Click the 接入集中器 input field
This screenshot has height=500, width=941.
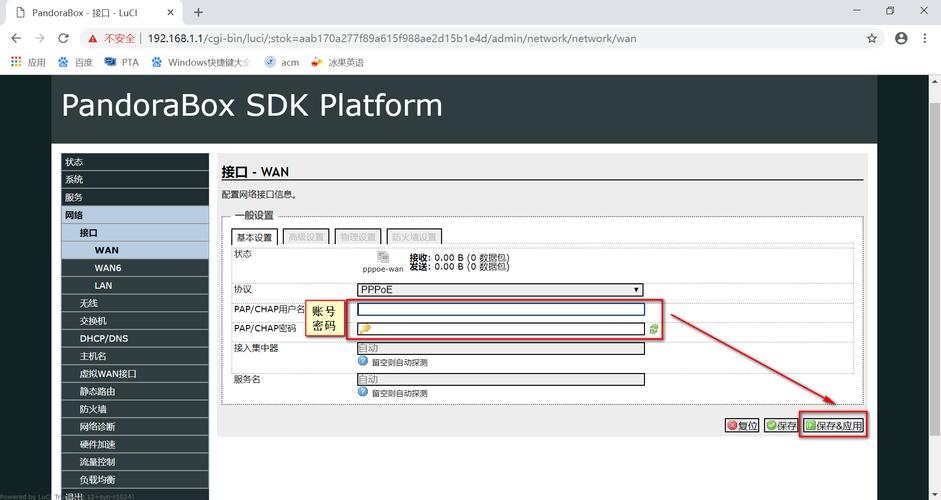point(501,348)
